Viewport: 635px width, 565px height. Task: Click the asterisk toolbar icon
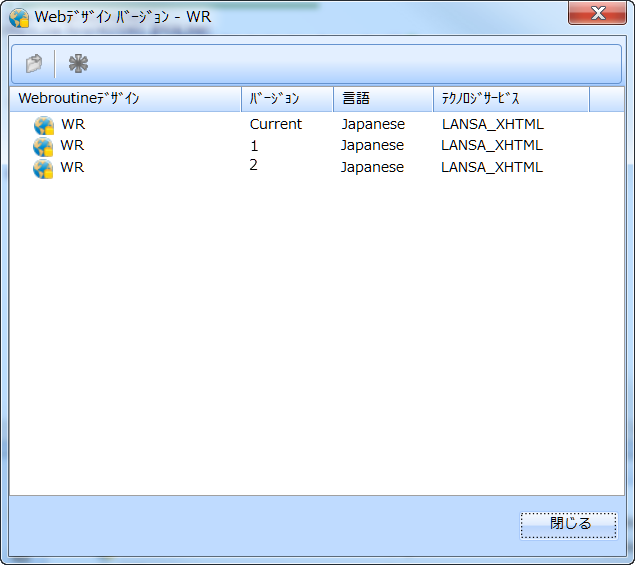click(78, 64)
